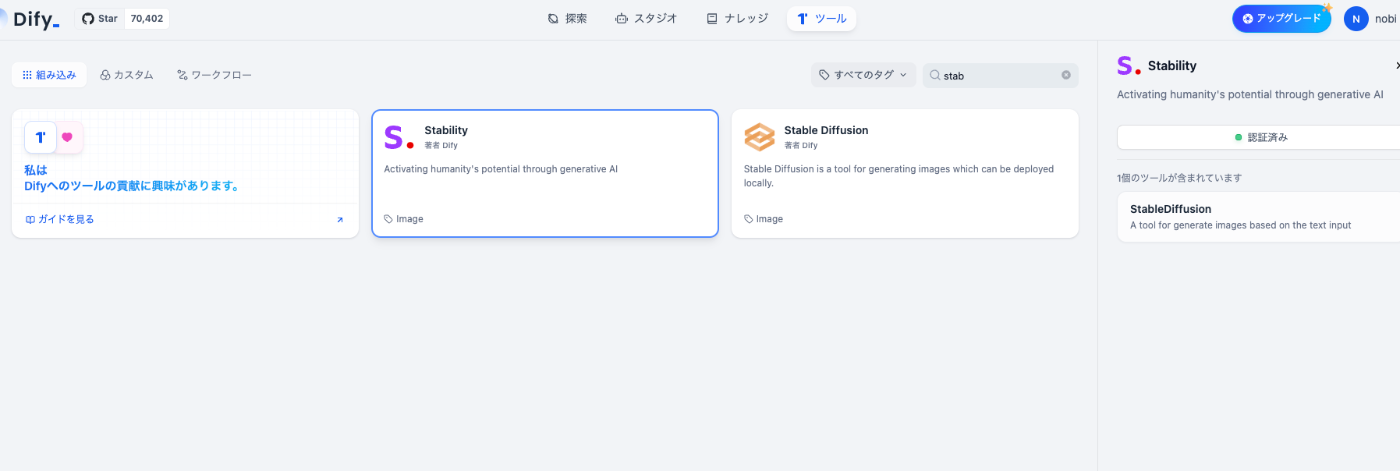Screen dimensions: 1400x471
Task: Click the search field containing stab
Action: [1000, 75]
